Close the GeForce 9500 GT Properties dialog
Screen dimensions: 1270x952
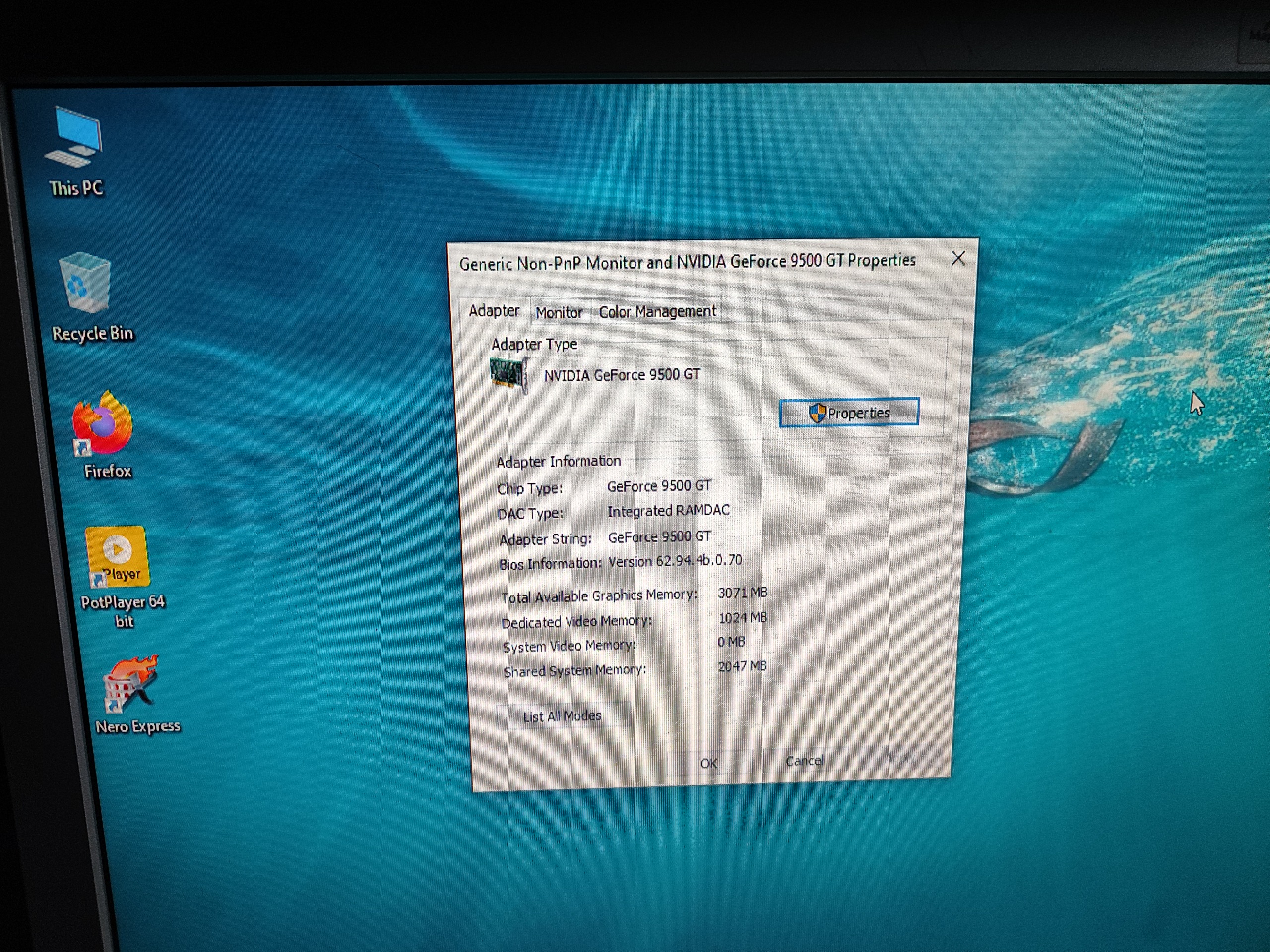coord(957,259)
